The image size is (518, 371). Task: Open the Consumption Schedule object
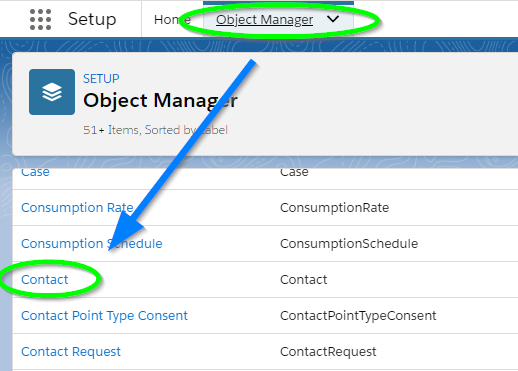(92, 244)
